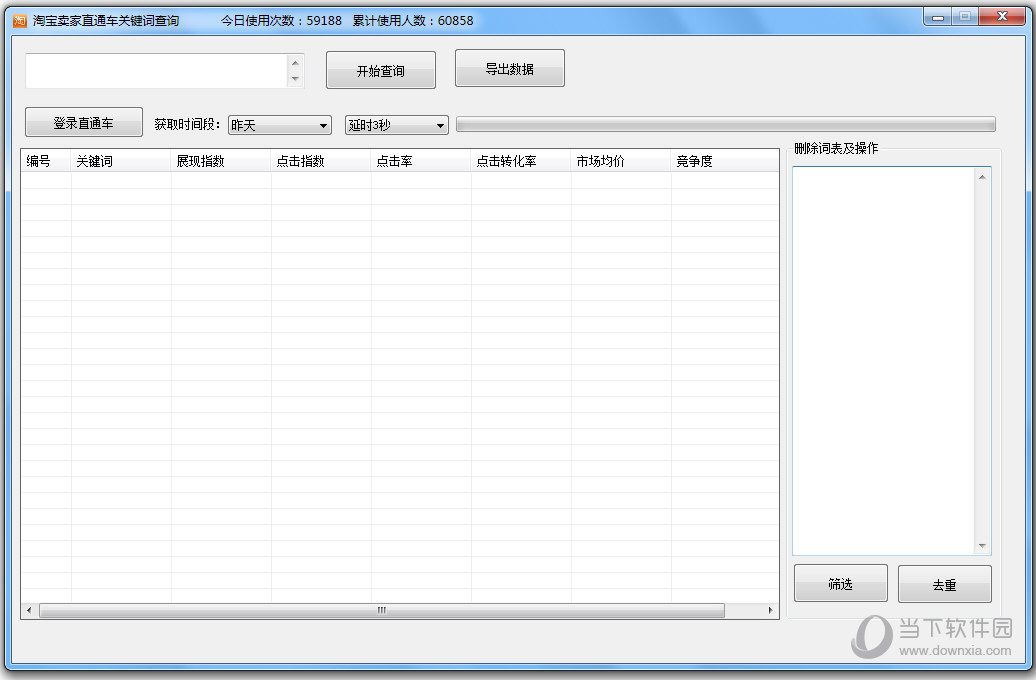This screenshot has width=1036, height=680.
Task: Click down arrow of keyword input scrollbar
Action: [x=295, y=79]
